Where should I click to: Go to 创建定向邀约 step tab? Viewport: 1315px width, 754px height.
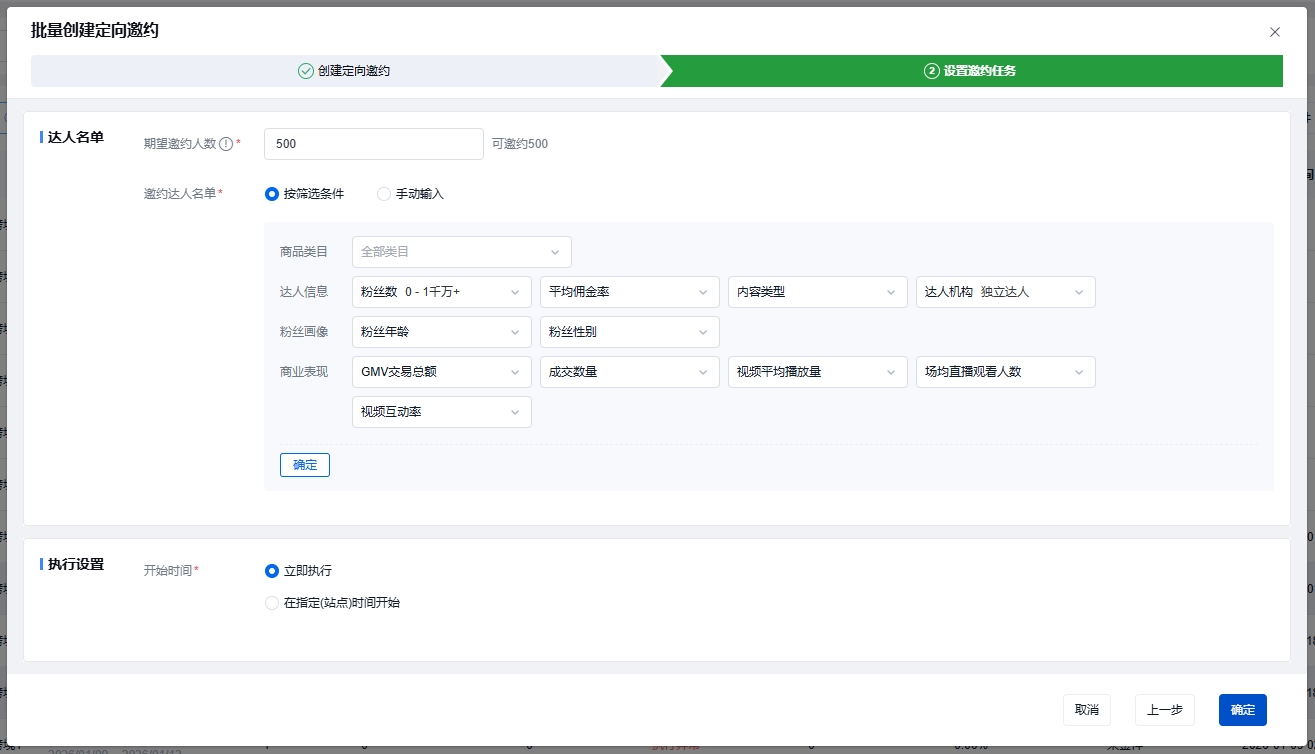[345, 71]
